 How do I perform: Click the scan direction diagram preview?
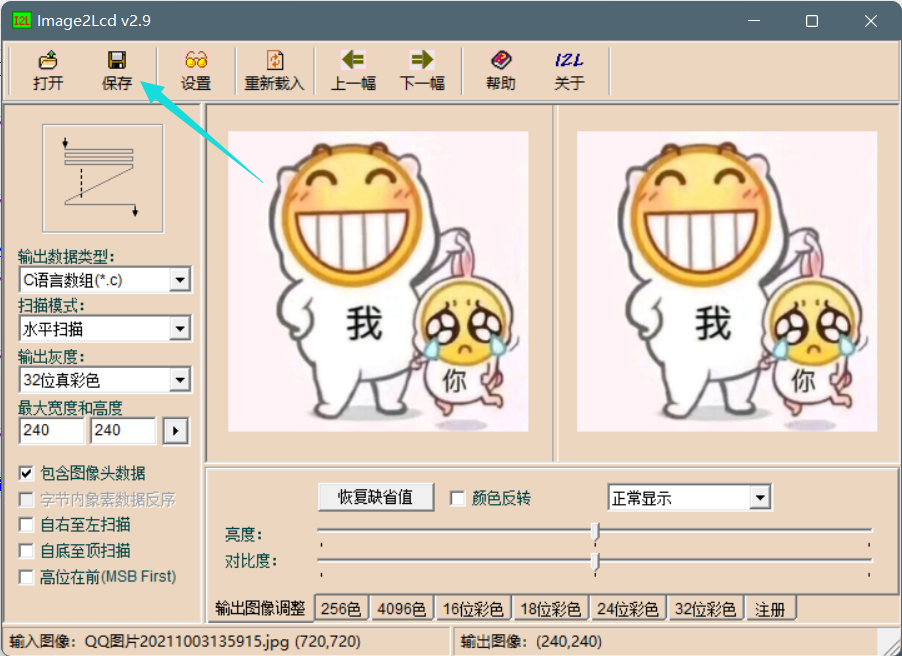[102, 178]
